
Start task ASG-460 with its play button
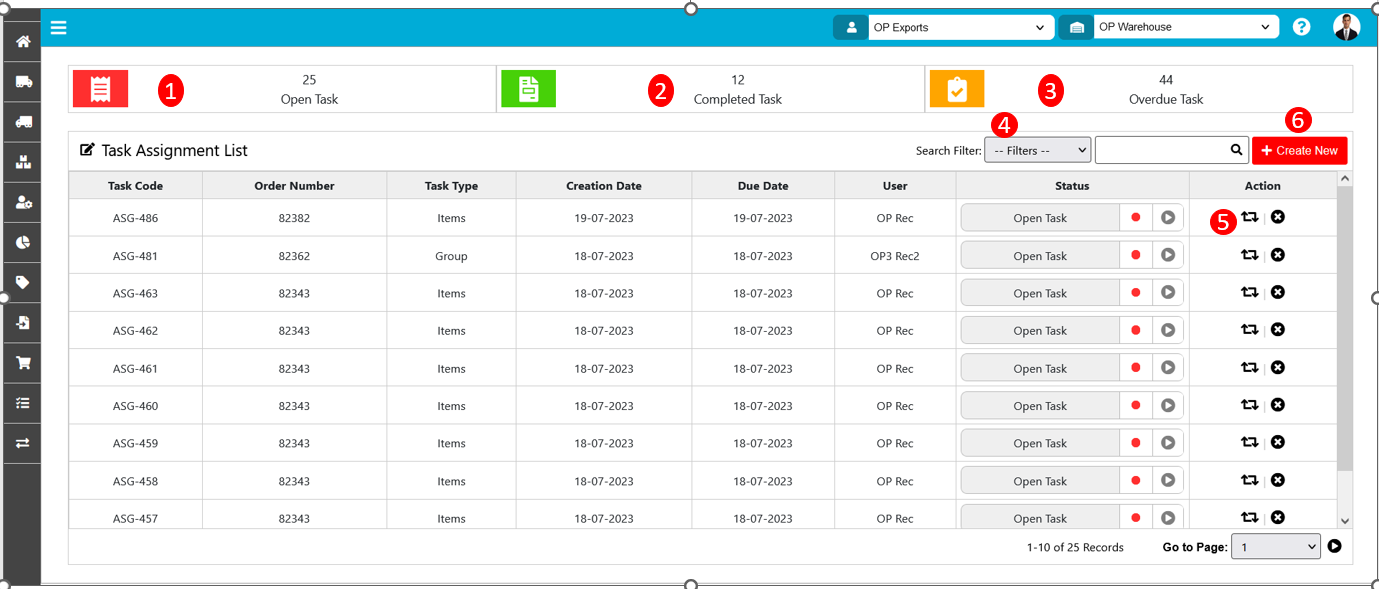click(1167, 406)
